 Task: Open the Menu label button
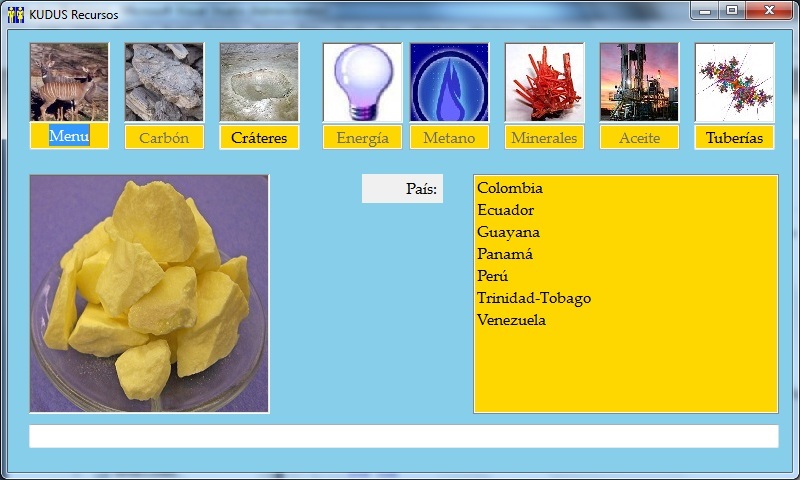pyautogui.click(x=69, y=137)
